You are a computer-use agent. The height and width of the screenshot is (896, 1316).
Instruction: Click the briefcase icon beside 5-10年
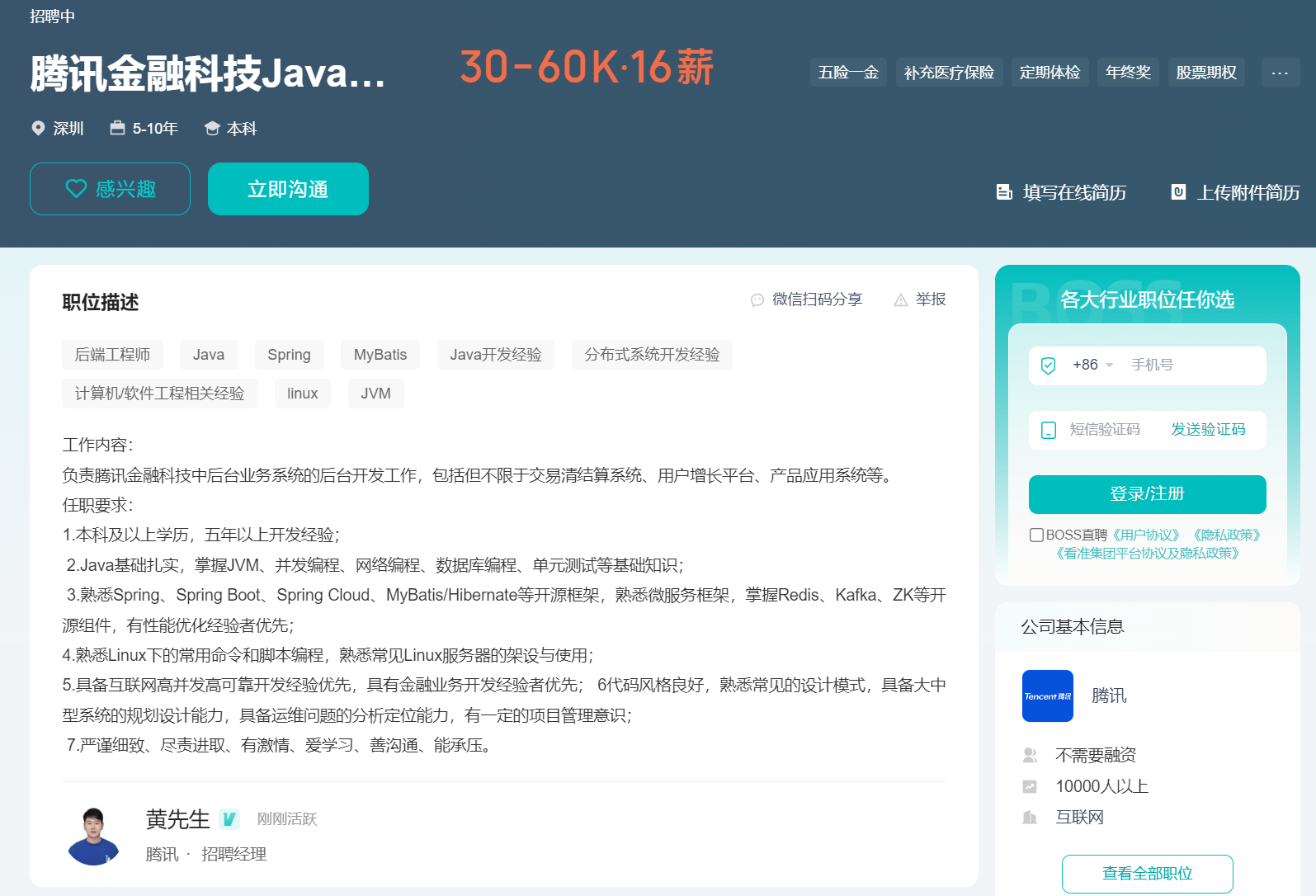(117, 128)
